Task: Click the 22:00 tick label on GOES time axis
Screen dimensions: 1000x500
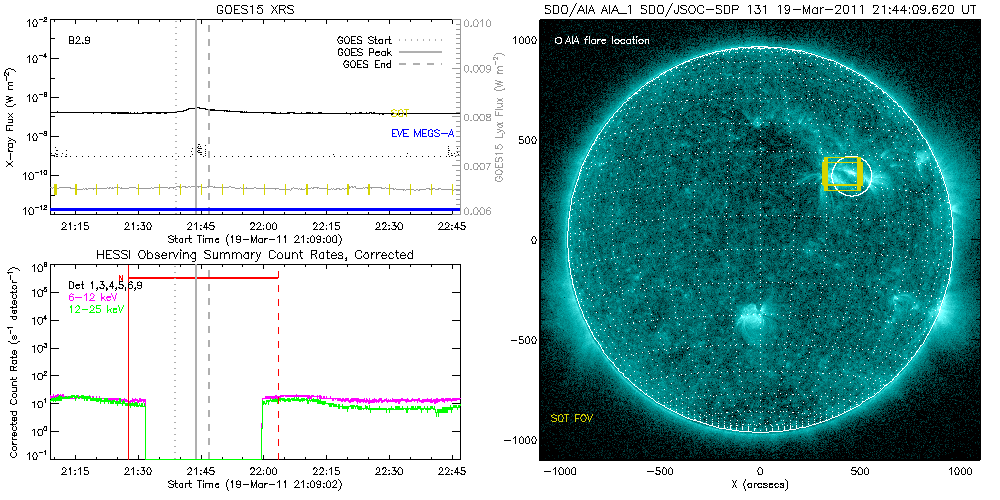Action: click(x=264, y=228)
